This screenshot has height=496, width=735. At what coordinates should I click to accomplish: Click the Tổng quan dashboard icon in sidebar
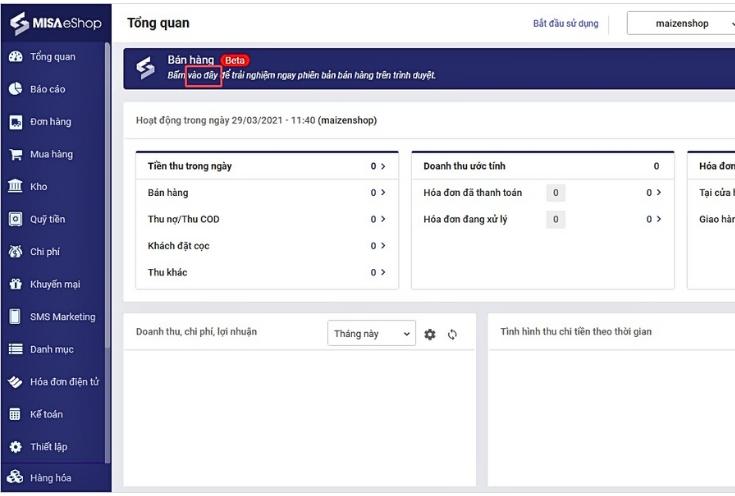(15, 57)
